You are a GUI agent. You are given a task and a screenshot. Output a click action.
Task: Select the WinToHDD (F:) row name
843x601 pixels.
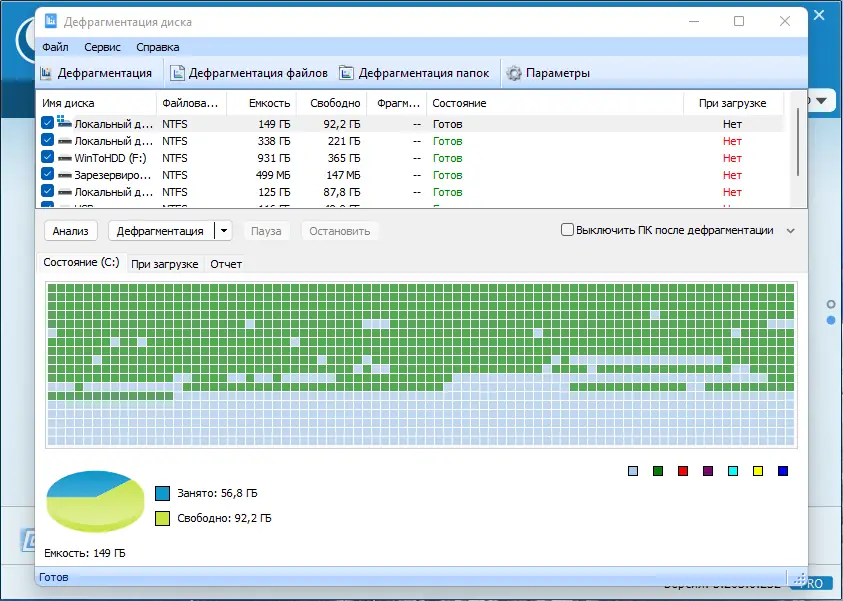(x=110, y=159)
